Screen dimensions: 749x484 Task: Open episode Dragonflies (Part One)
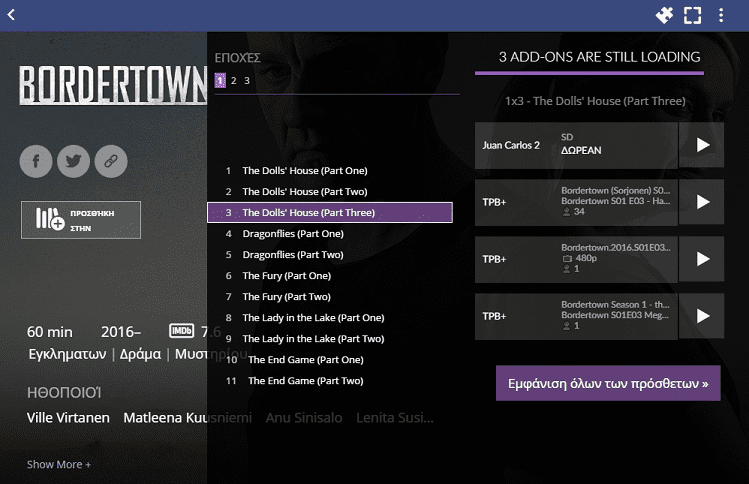coord(330,234)
